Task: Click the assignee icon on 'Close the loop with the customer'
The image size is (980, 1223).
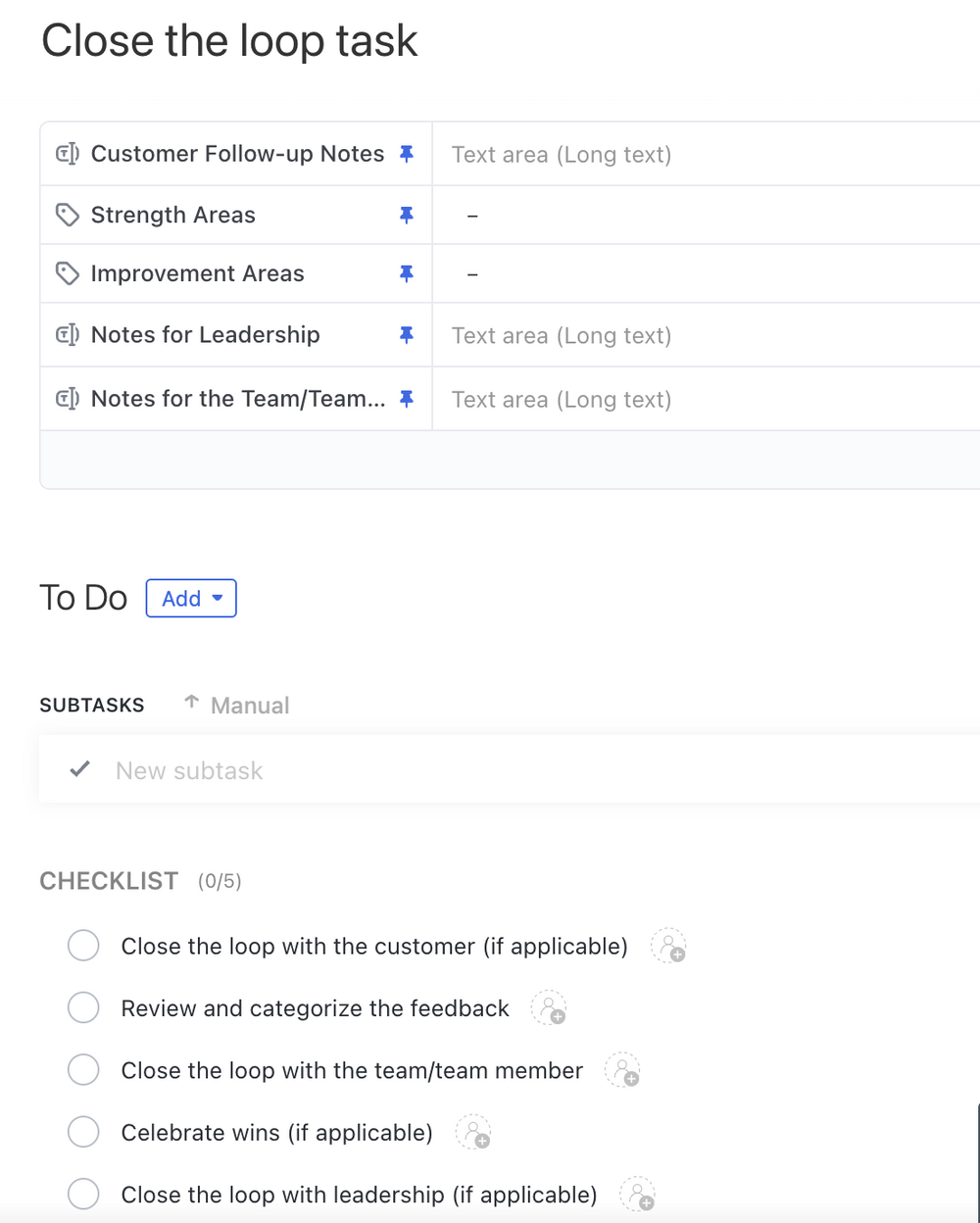Action: coord(668,945)
